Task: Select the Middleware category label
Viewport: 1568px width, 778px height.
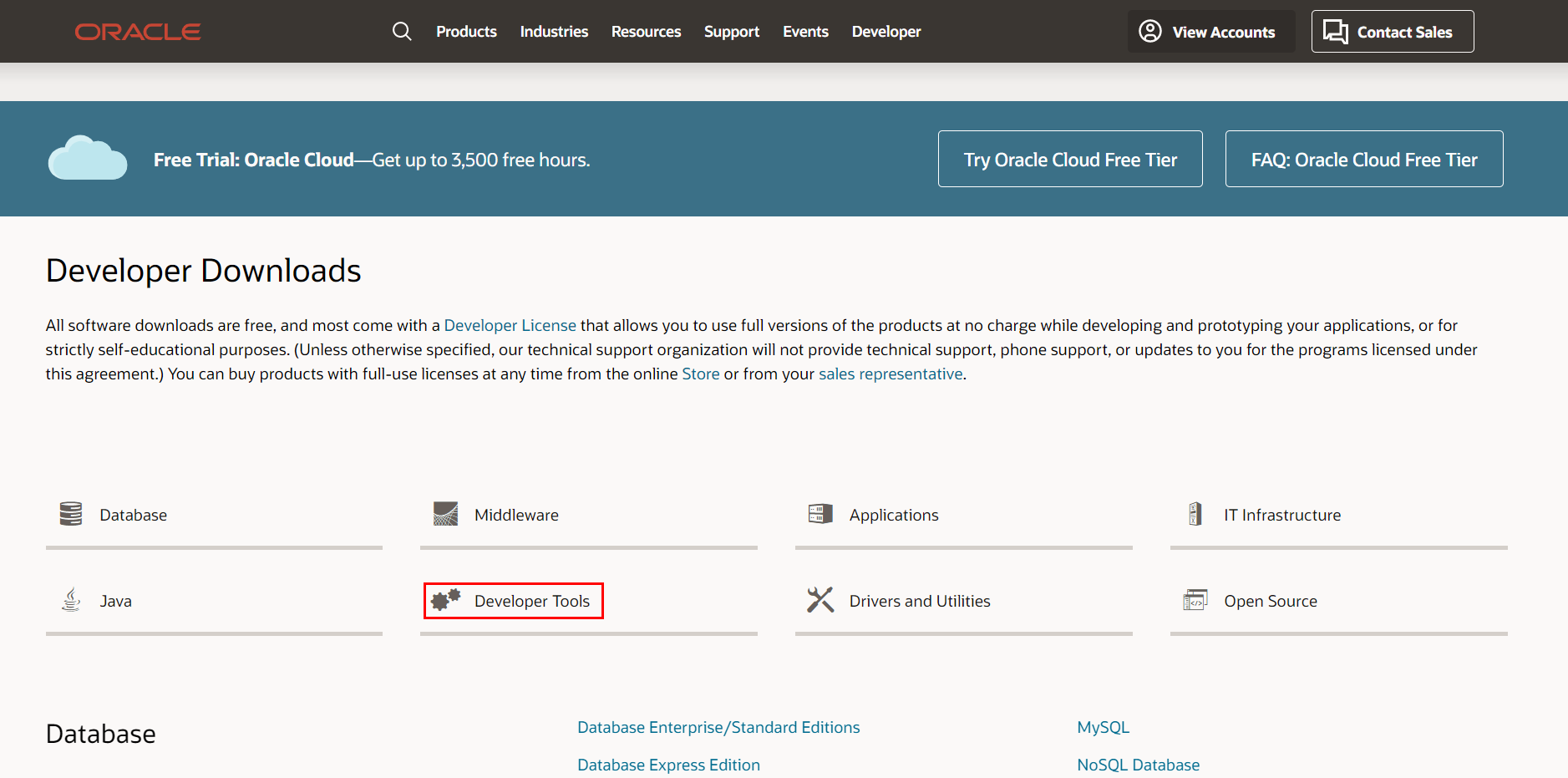Action: tap(516, 515)
